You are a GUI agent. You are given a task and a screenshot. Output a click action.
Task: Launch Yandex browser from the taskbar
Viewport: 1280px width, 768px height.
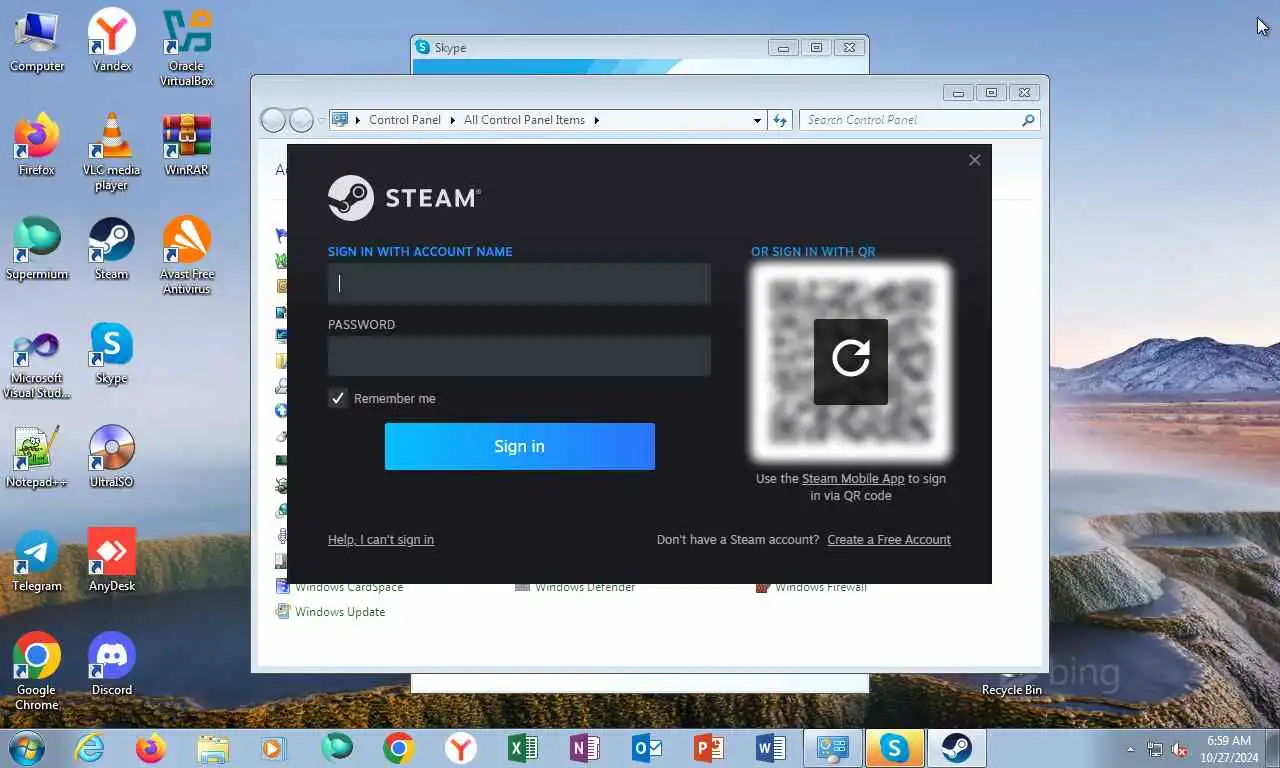click(461, 748)
